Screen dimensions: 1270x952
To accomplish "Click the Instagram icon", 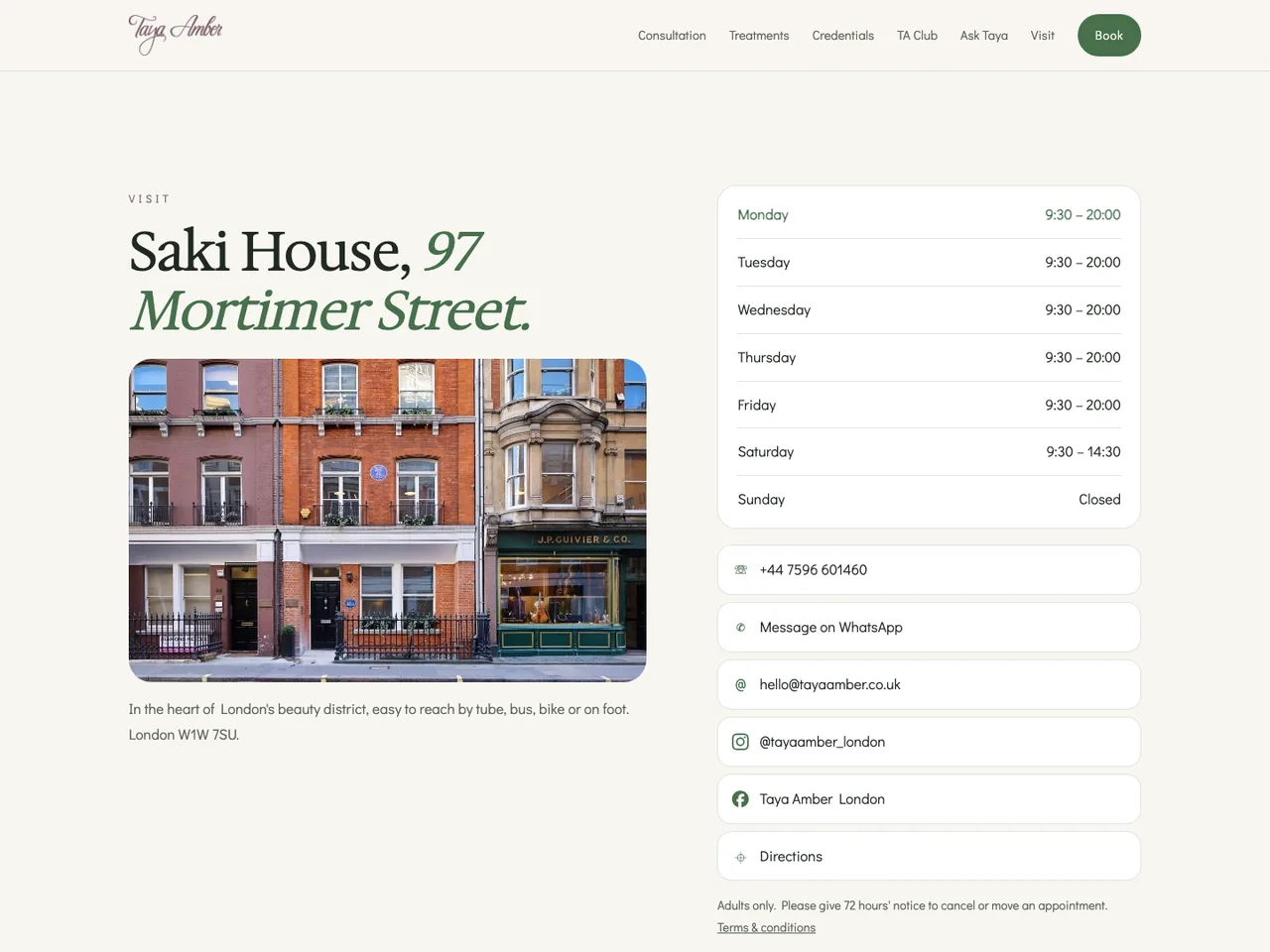I will pos(740,742).
